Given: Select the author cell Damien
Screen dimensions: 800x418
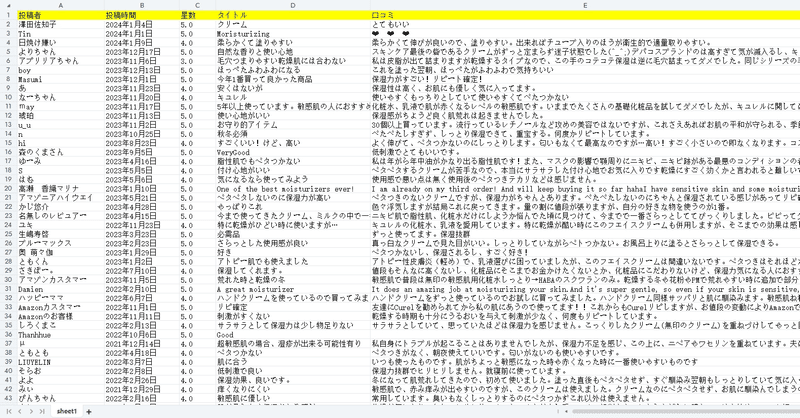Looking at the screenshot, I should click(60, 289).
